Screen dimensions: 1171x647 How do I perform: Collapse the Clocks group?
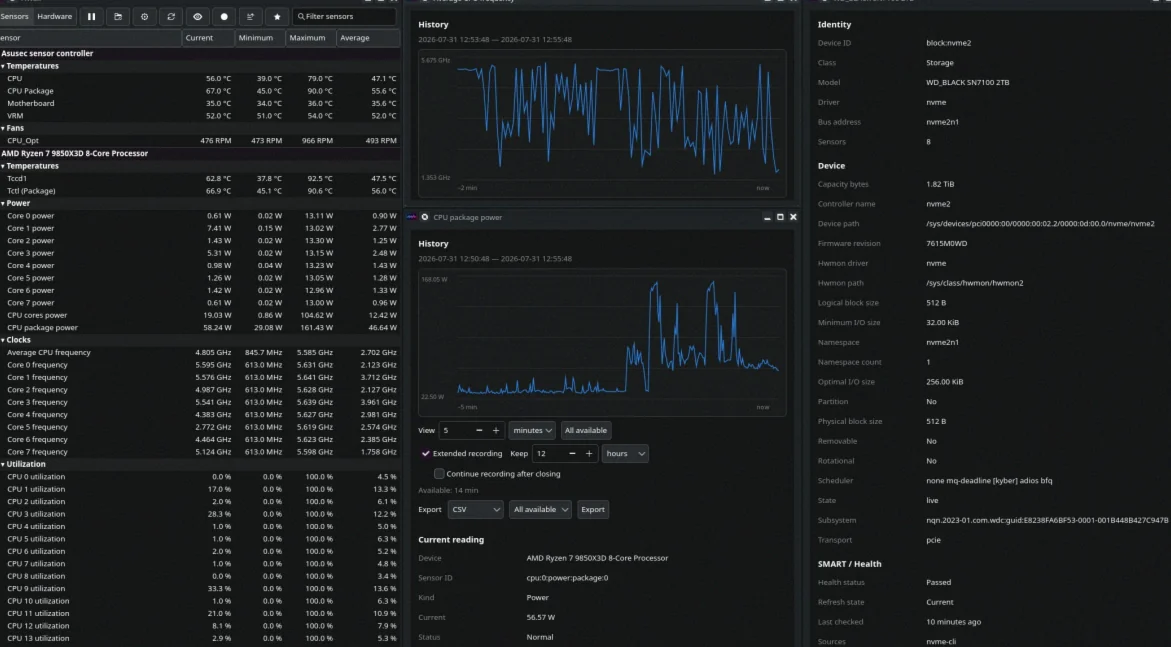[3, 340]
